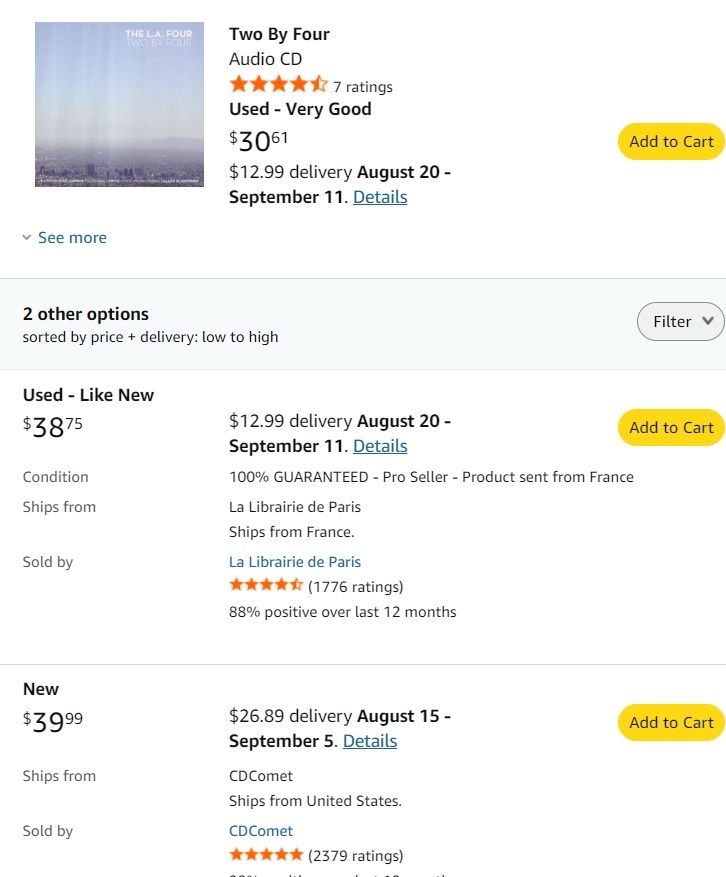Viewport: 726px width, 877px height.
Task: Open the 7 ratings link
Action: (x=363, y=87)
